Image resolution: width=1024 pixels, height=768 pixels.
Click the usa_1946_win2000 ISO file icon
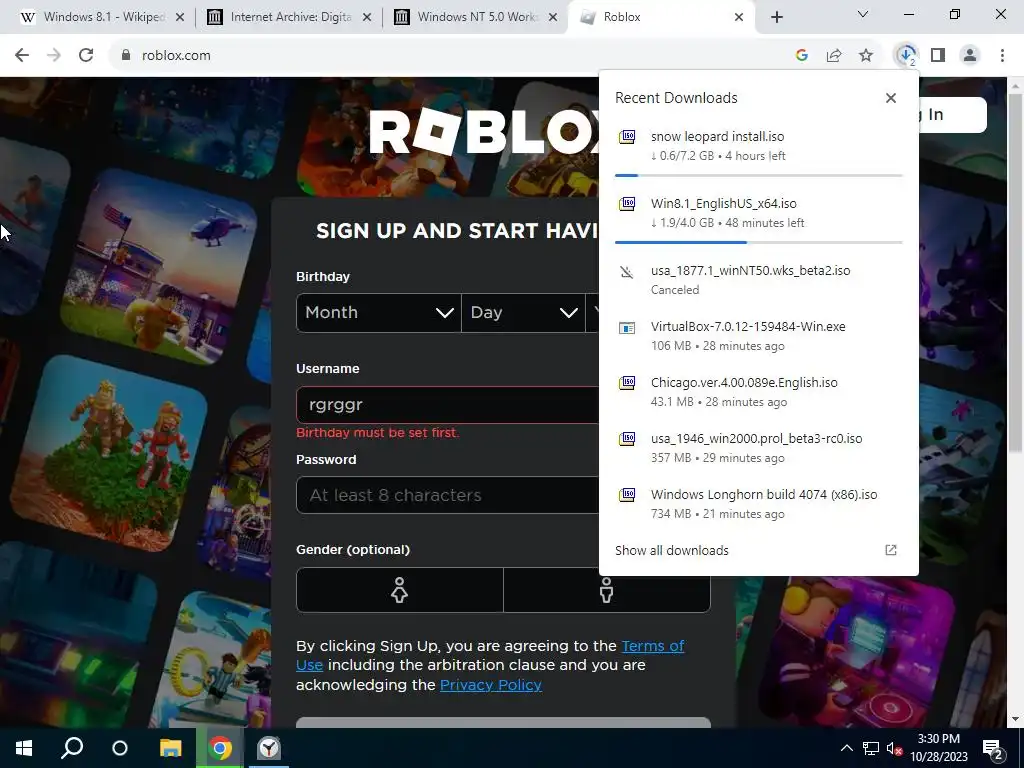627,439
